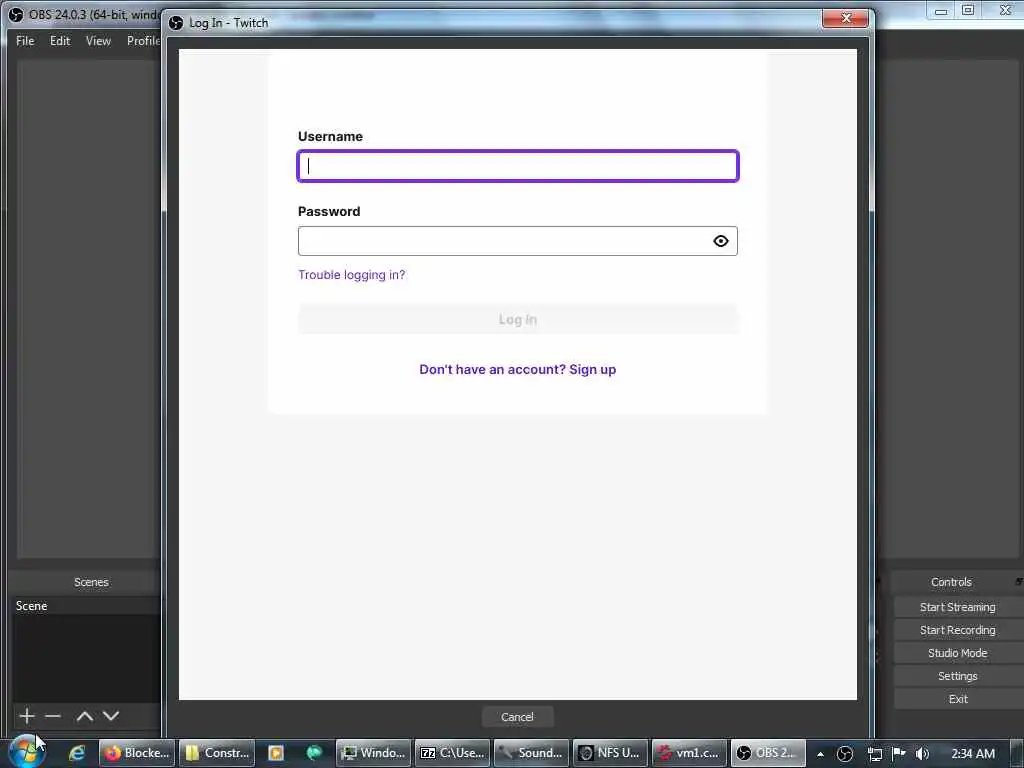This screenshot has height=768, width=1024.
Task: Click the Log In button
Action: 518,319
